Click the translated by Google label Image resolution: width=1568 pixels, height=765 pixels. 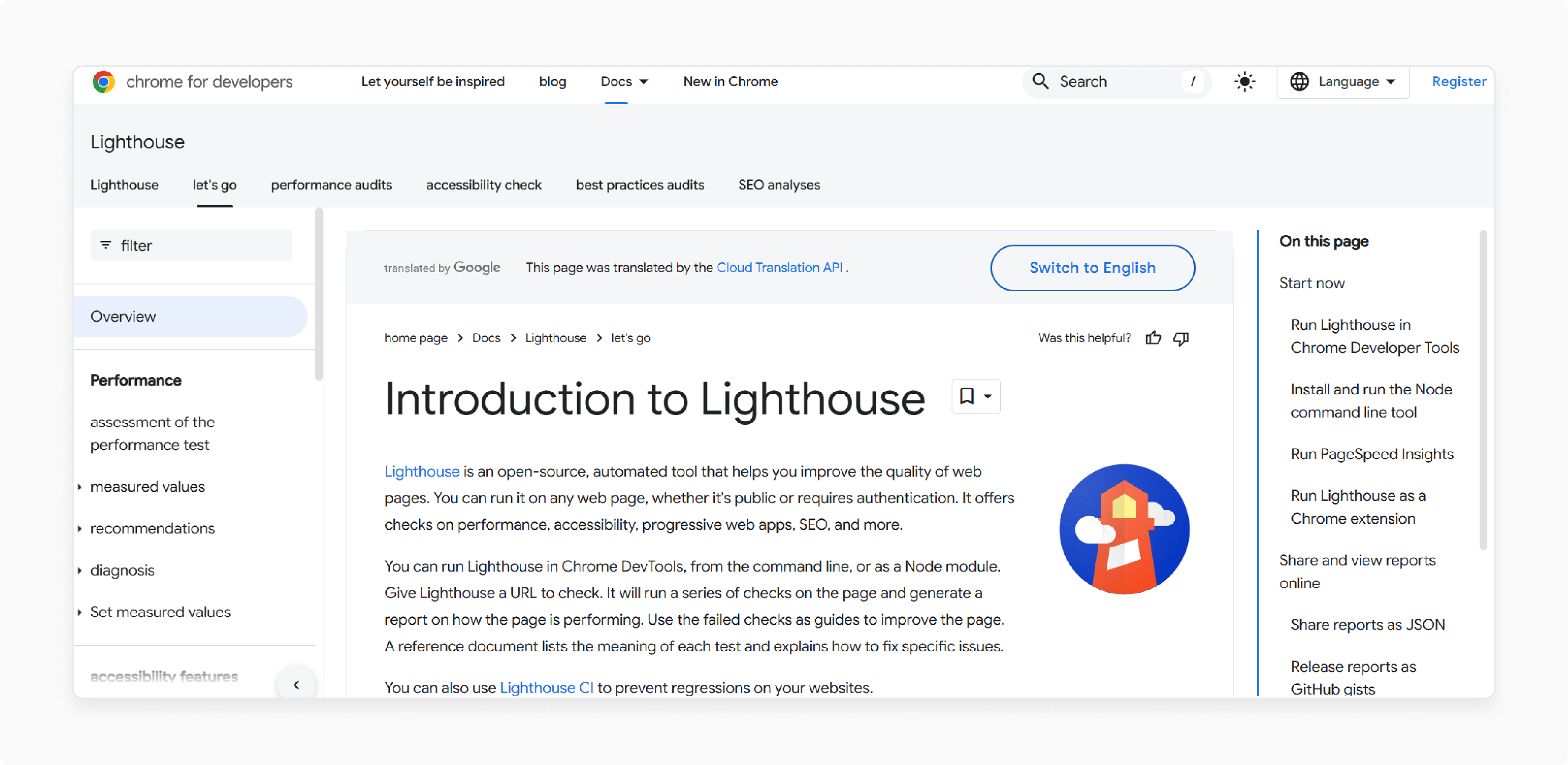point(442,267)
